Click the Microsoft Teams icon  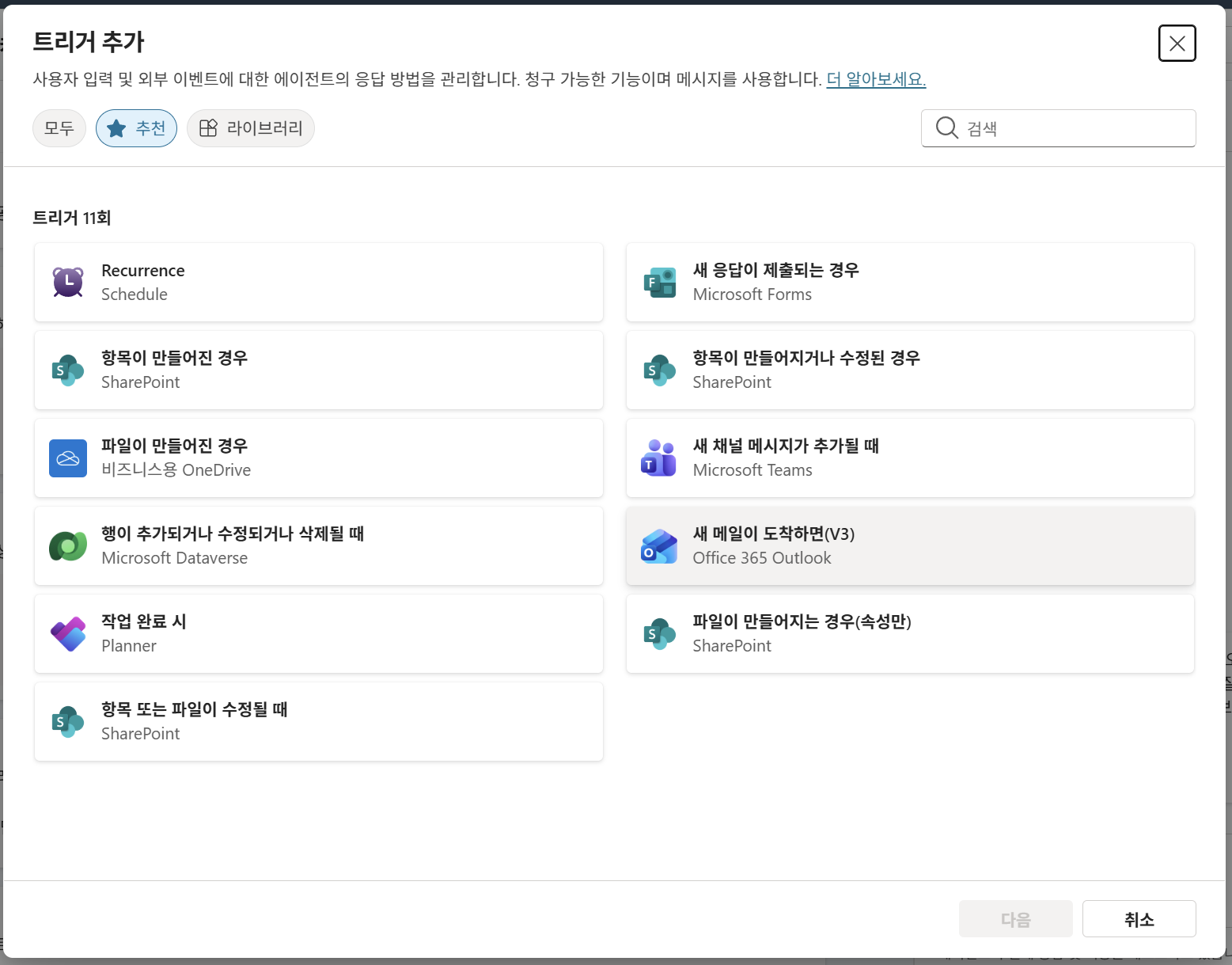click(x=660, y=458)
